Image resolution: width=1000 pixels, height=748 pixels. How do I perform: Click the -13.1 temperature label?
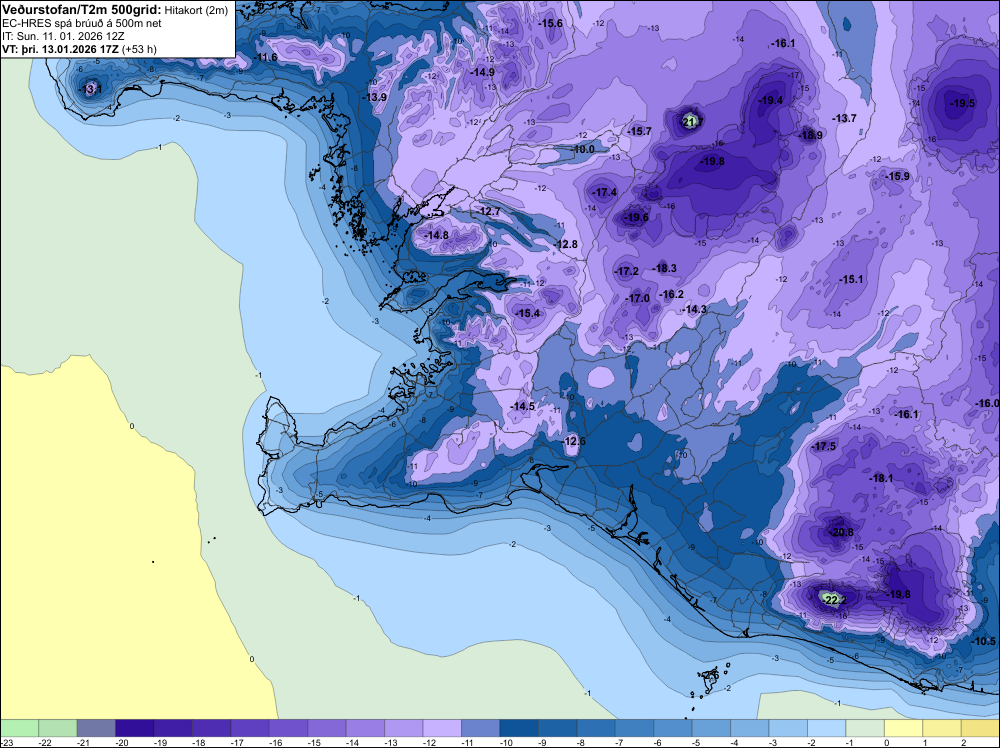pos(91,89)
